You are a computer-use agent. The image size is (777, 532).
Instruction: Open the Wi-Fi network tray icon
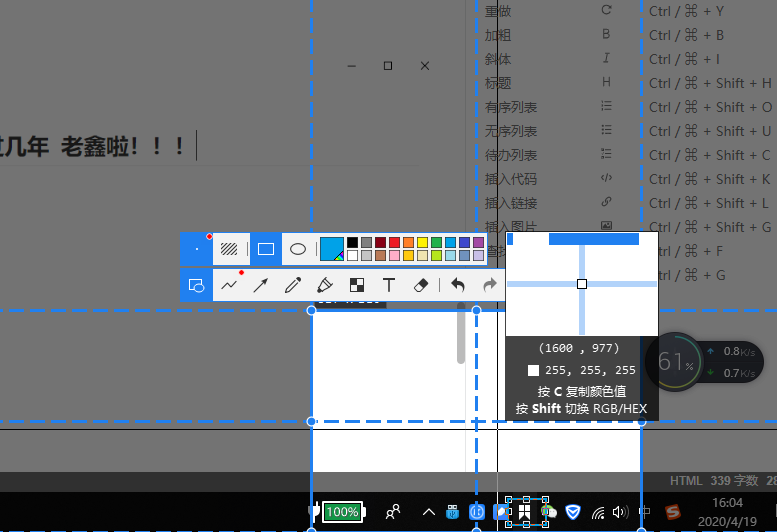(598, 512)
